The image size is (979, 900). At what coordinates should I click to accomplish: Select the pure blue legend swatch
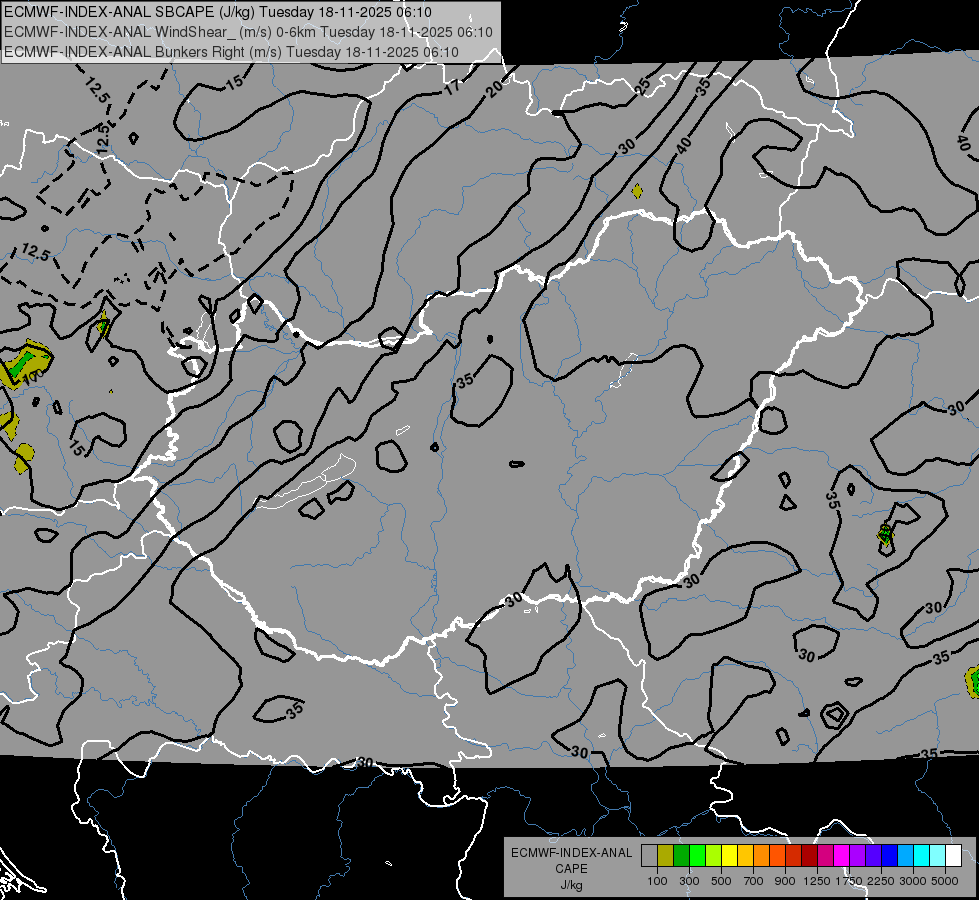(889, 856)
